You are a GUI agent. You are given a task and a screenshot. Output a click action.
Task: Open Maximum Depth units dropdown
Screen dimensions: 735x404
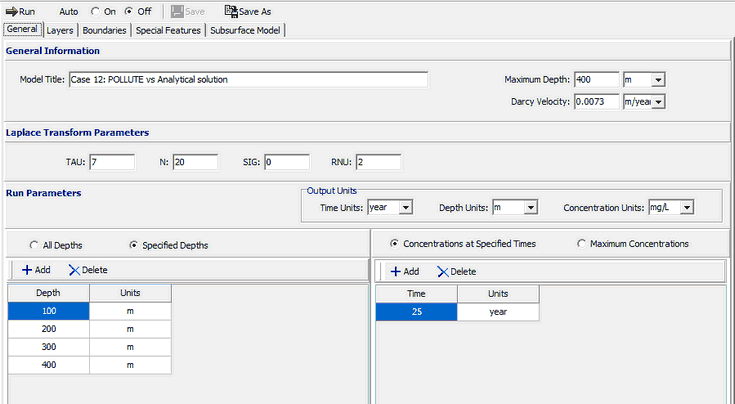pyautogui.click(x=658, y=80)
